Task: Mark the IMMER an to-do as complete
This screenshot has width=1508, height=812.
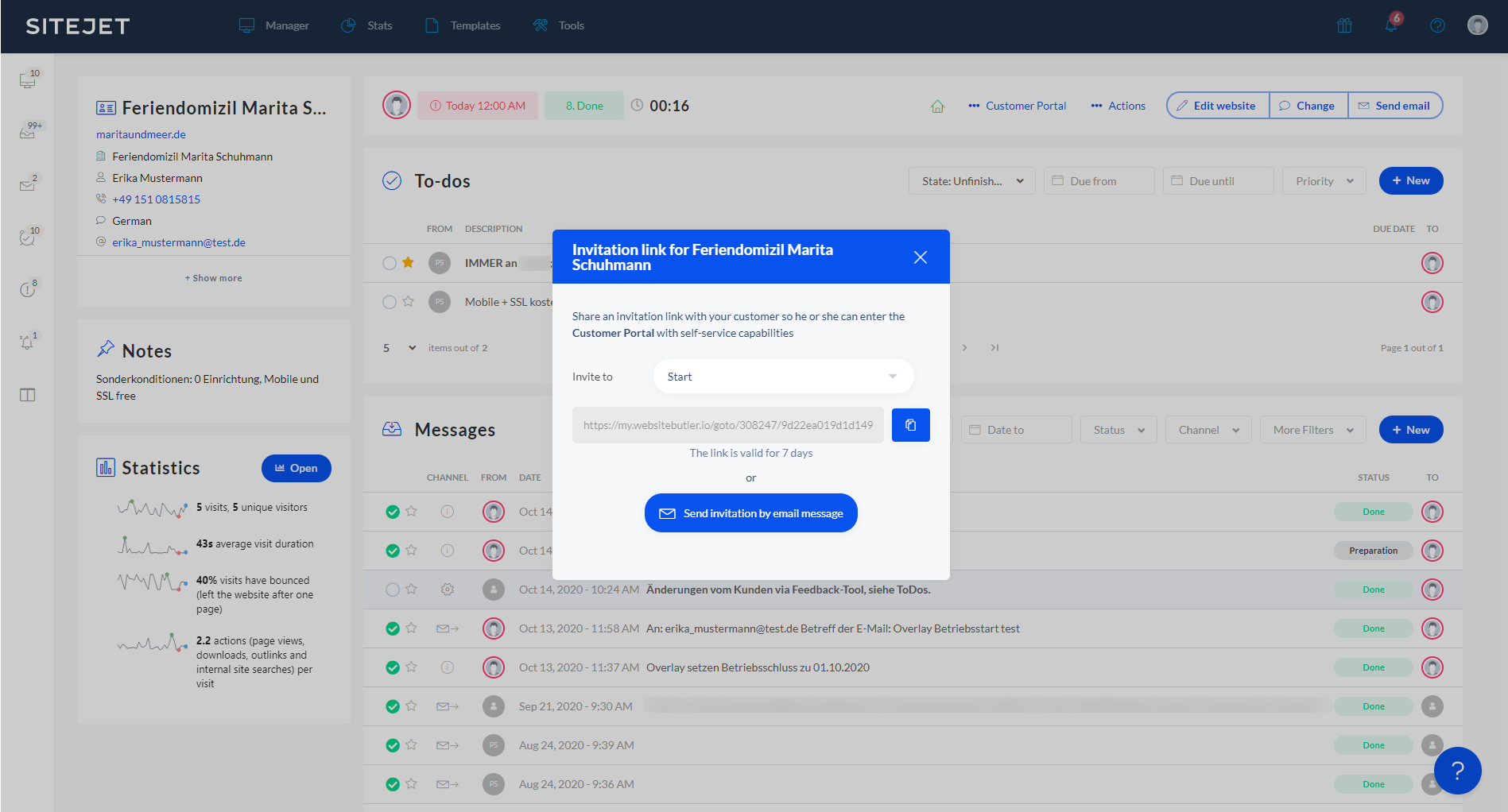Action: 390,263
